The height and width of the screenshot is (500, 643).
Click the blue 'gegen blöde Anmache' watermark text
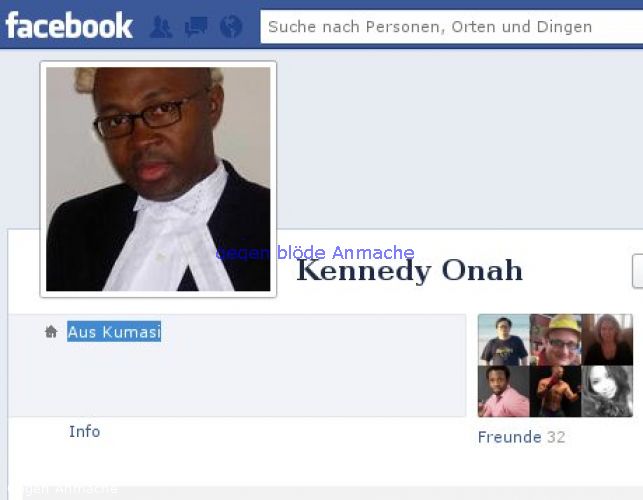[315, 253]
